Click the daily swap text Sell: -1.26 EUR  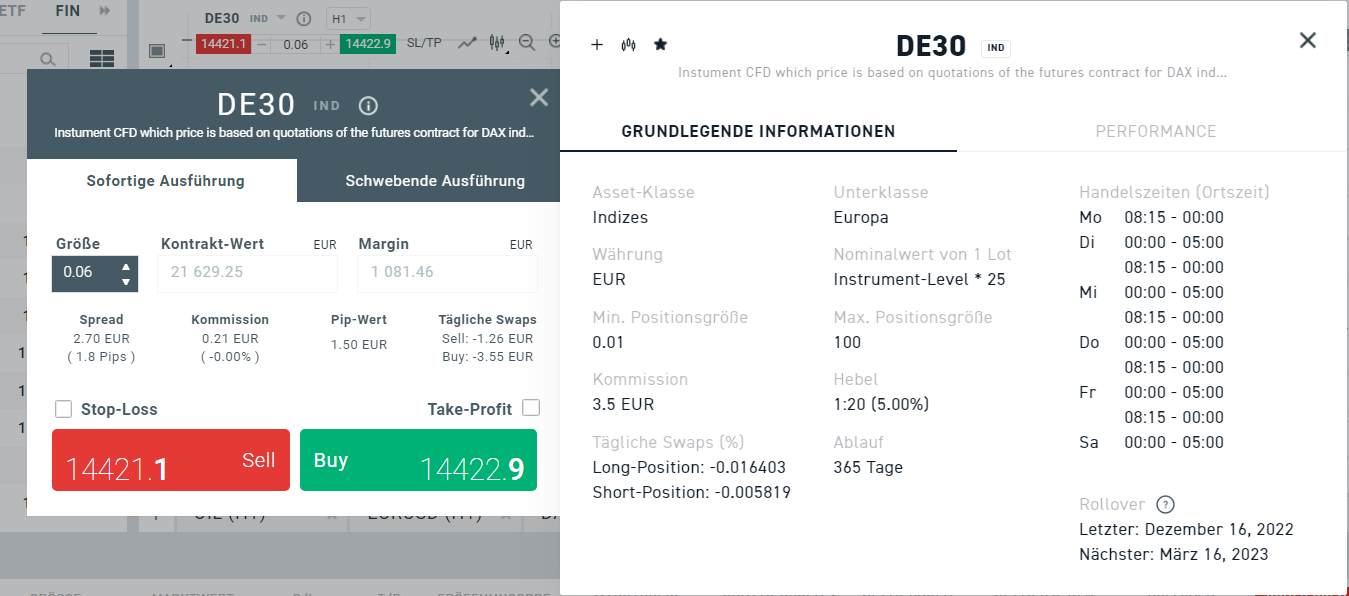click(487, 338)
